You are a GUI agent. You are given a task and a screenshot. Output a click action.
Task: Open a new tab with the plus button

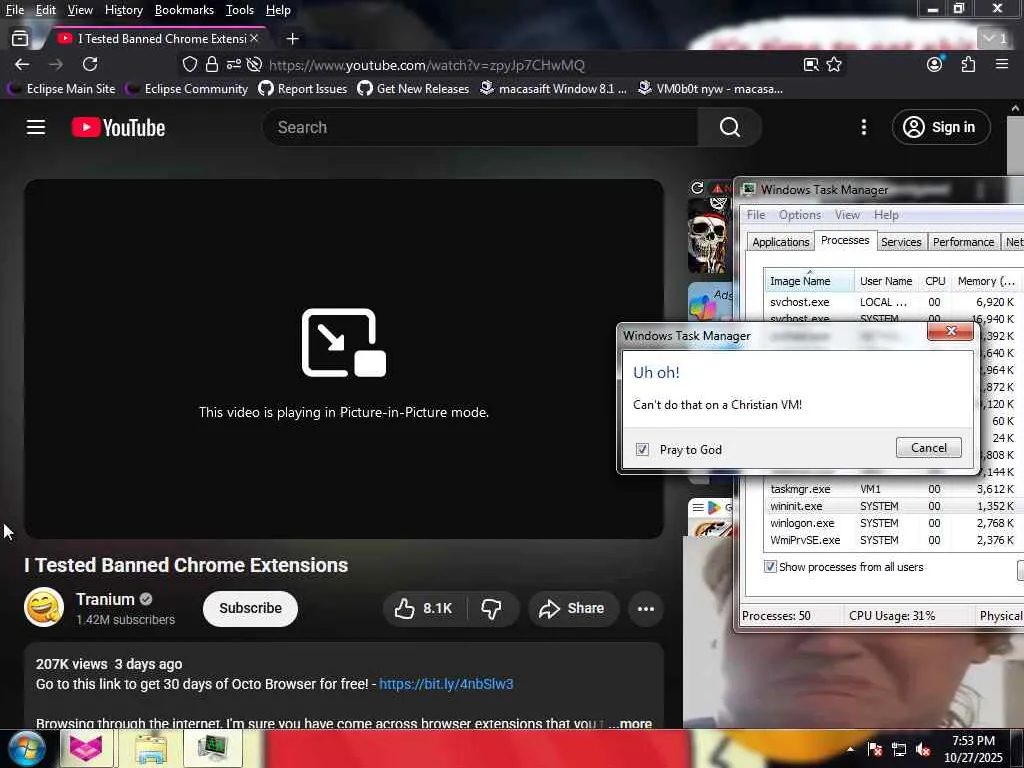coord(293,39)
